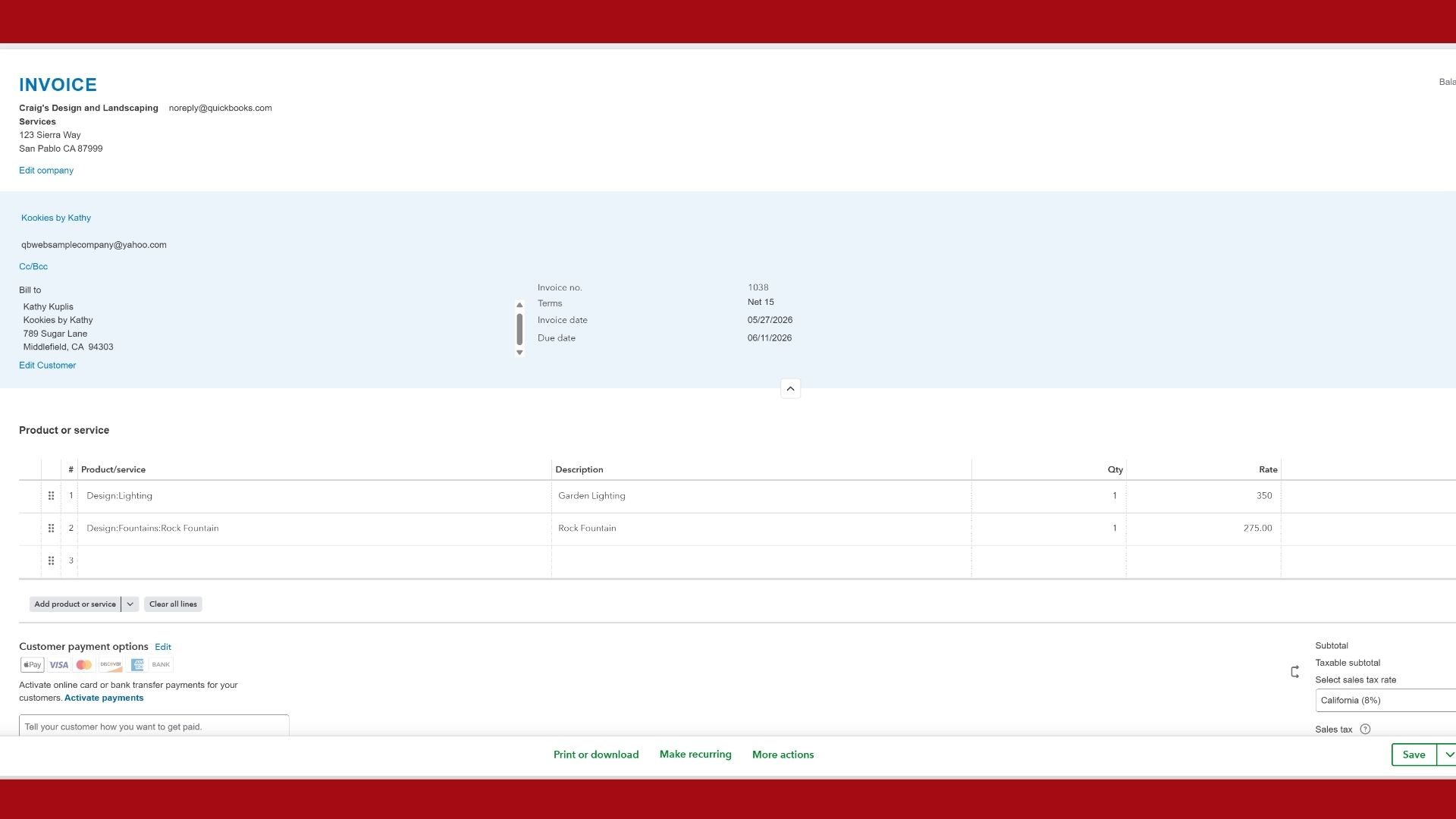Click drag handle icon for line 1
The image size is (1456, 819).
click(51, 496)
